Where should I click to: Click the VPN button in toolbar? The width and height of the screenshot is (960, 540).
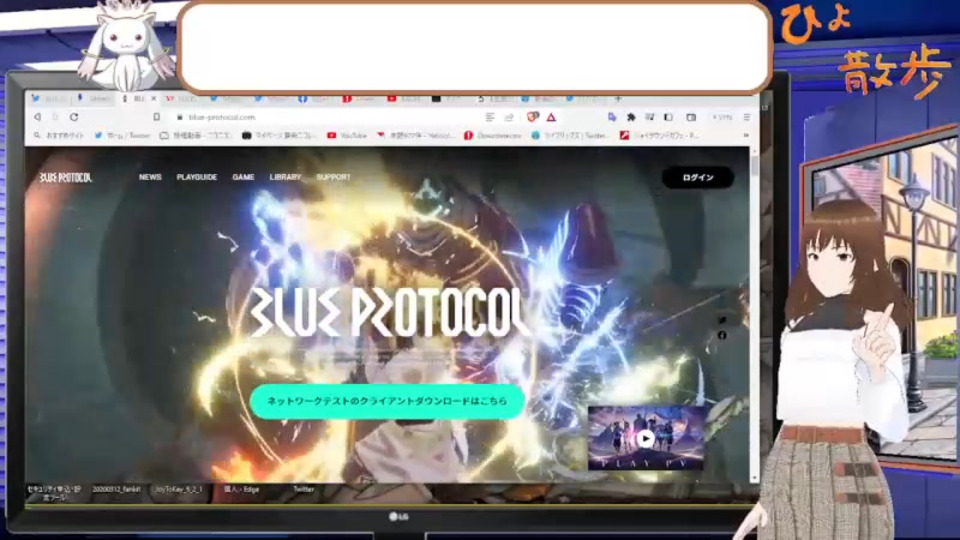coord(722,117)
